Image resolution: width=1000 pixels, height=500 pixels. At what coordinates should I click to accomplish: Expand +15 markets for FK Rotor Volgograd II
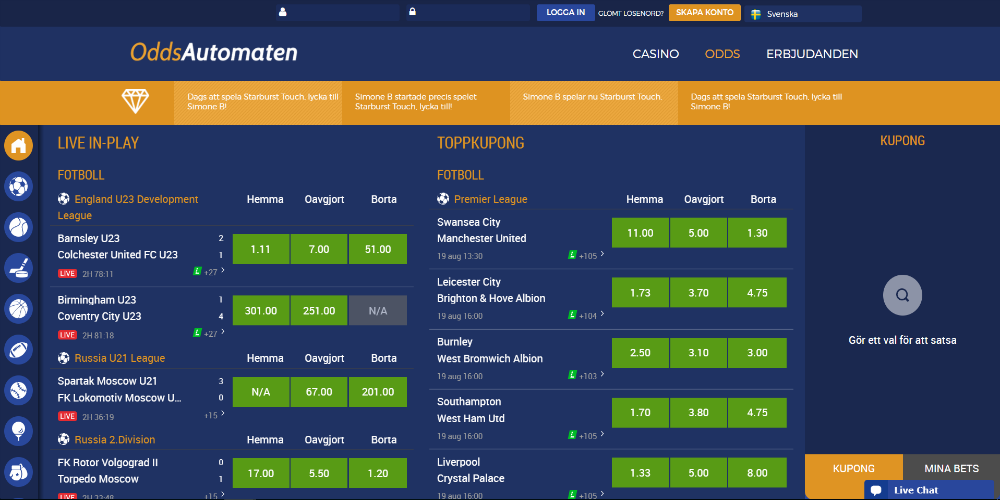click(x=214, y=496)
